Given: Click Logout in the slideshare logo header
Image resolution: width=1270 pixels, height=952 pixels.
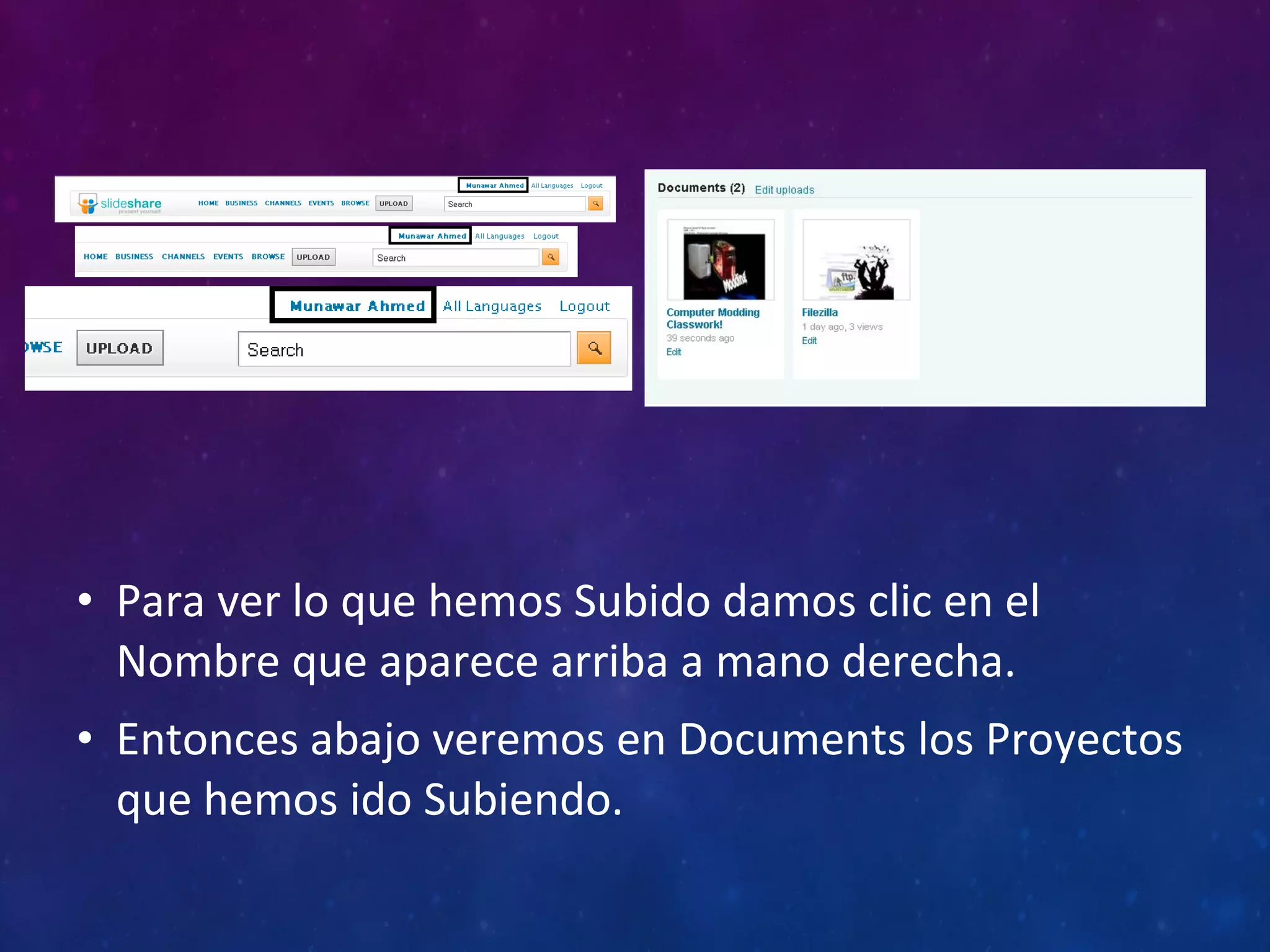Looking at the screenshot, I should (592, 185).
